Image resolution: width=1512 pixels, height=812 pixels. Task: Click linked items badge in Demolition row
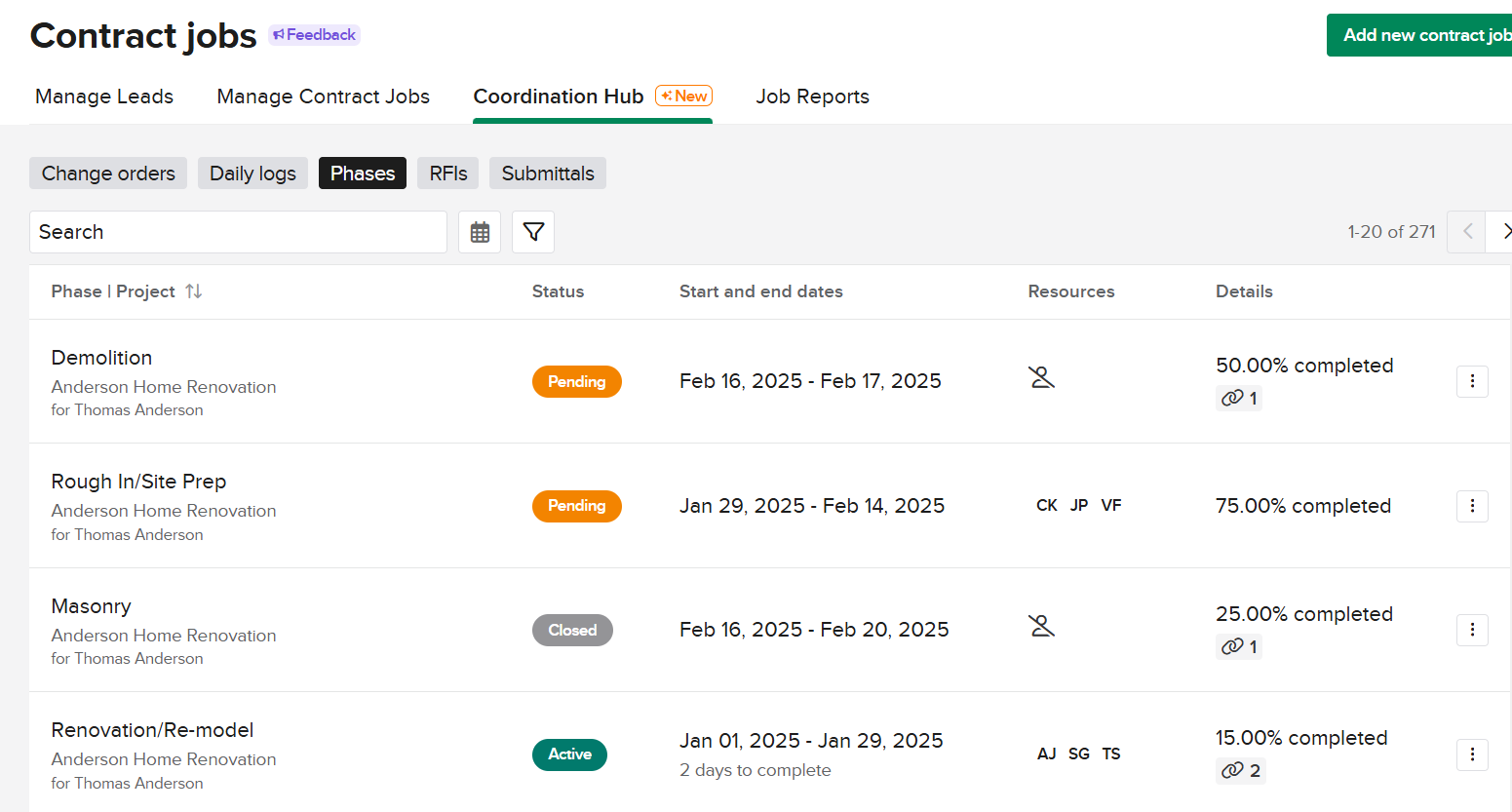click(1239, 398)
